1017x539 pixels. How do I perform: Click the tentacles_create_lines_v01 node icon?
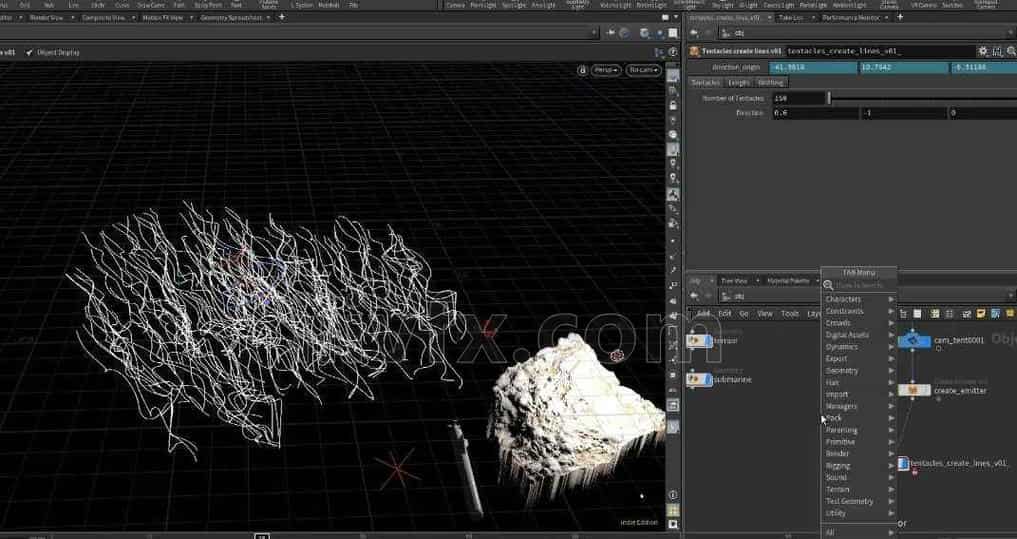tap(903, 464)
